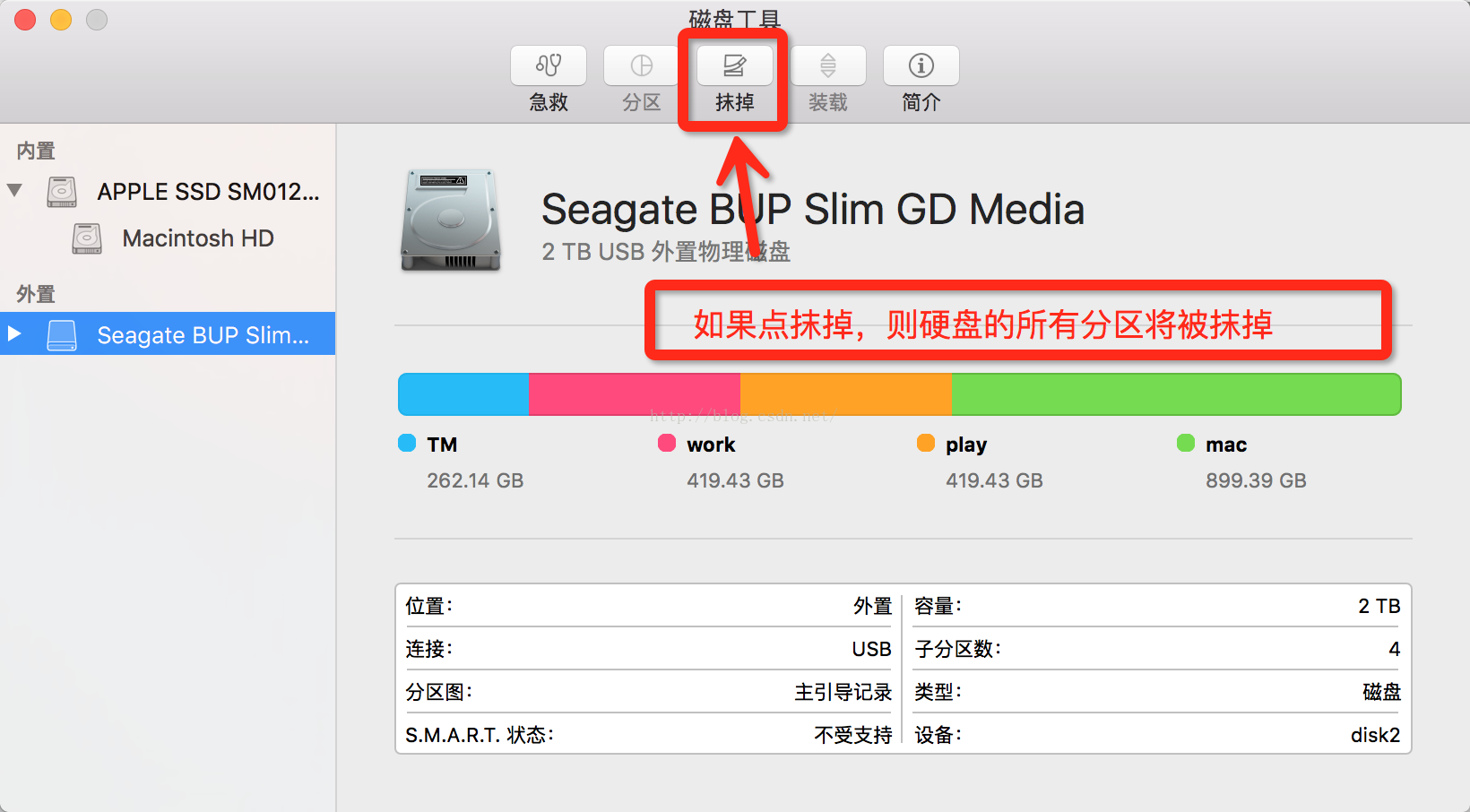Click the 不受支持 S.M.A.R.T. status value
The image size is (1470, 812).
[x=852, y=735]
